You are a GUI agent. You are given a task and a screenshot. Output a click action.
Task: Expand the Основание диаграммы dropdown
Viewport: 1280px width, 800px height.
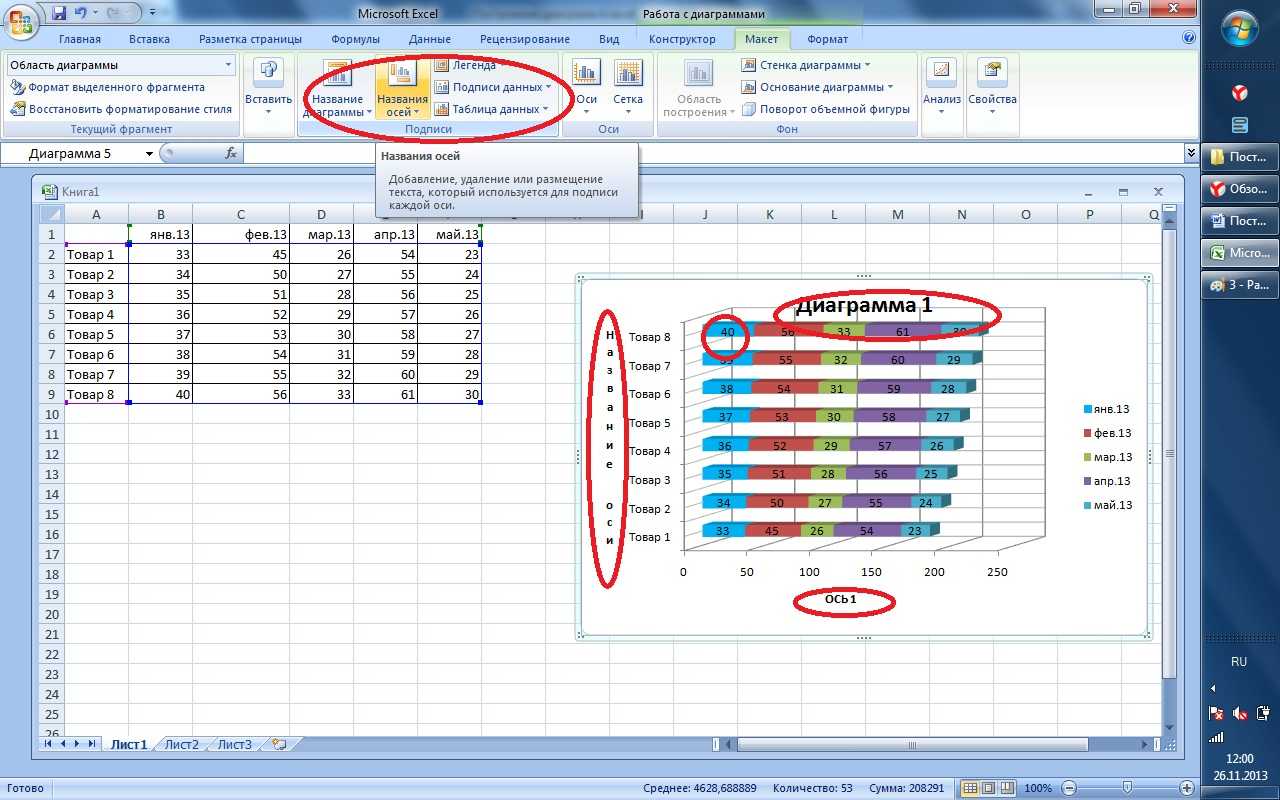click(891, 87)
